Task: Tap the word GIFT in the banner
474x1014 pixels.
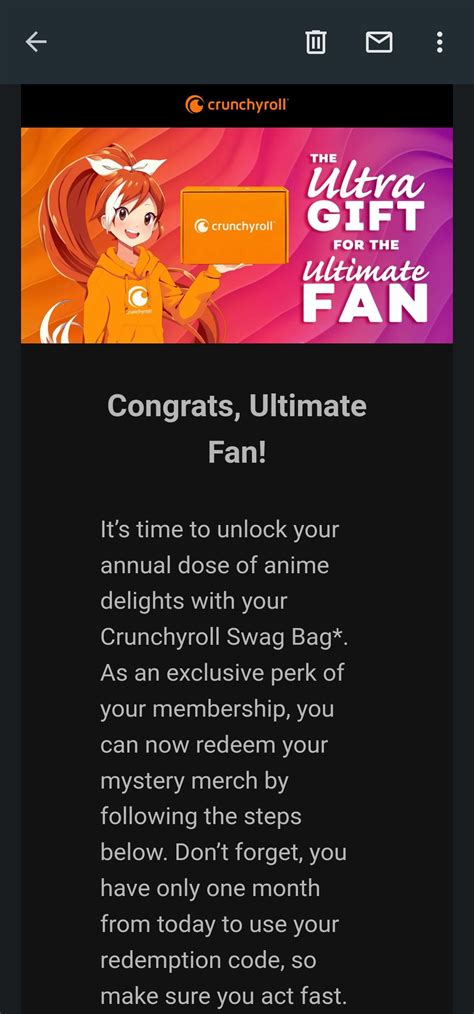Action: (365, 217)
